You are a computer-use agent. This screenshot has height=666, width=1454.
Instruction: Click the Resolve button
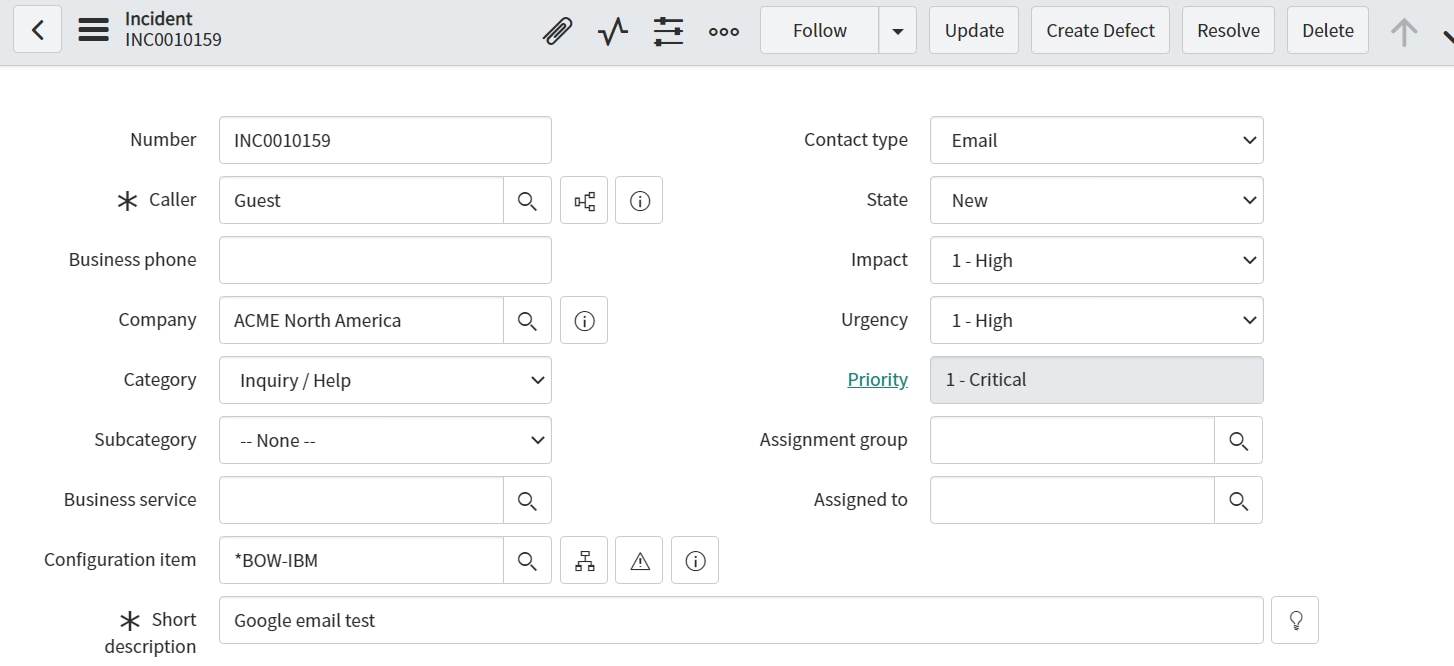(x=1228, y=30)
